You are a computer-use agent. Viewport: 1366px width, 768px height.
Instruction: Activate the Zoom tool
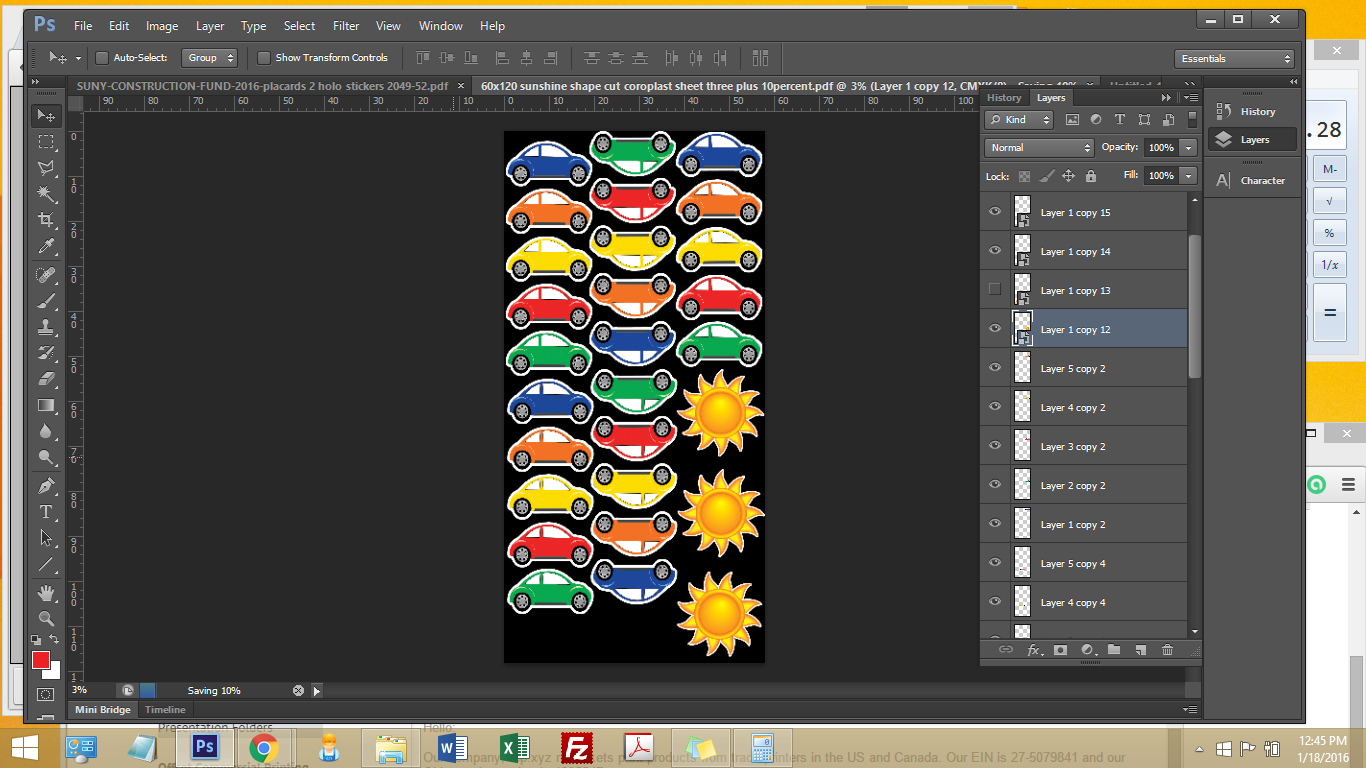click(x=46, y=618)
